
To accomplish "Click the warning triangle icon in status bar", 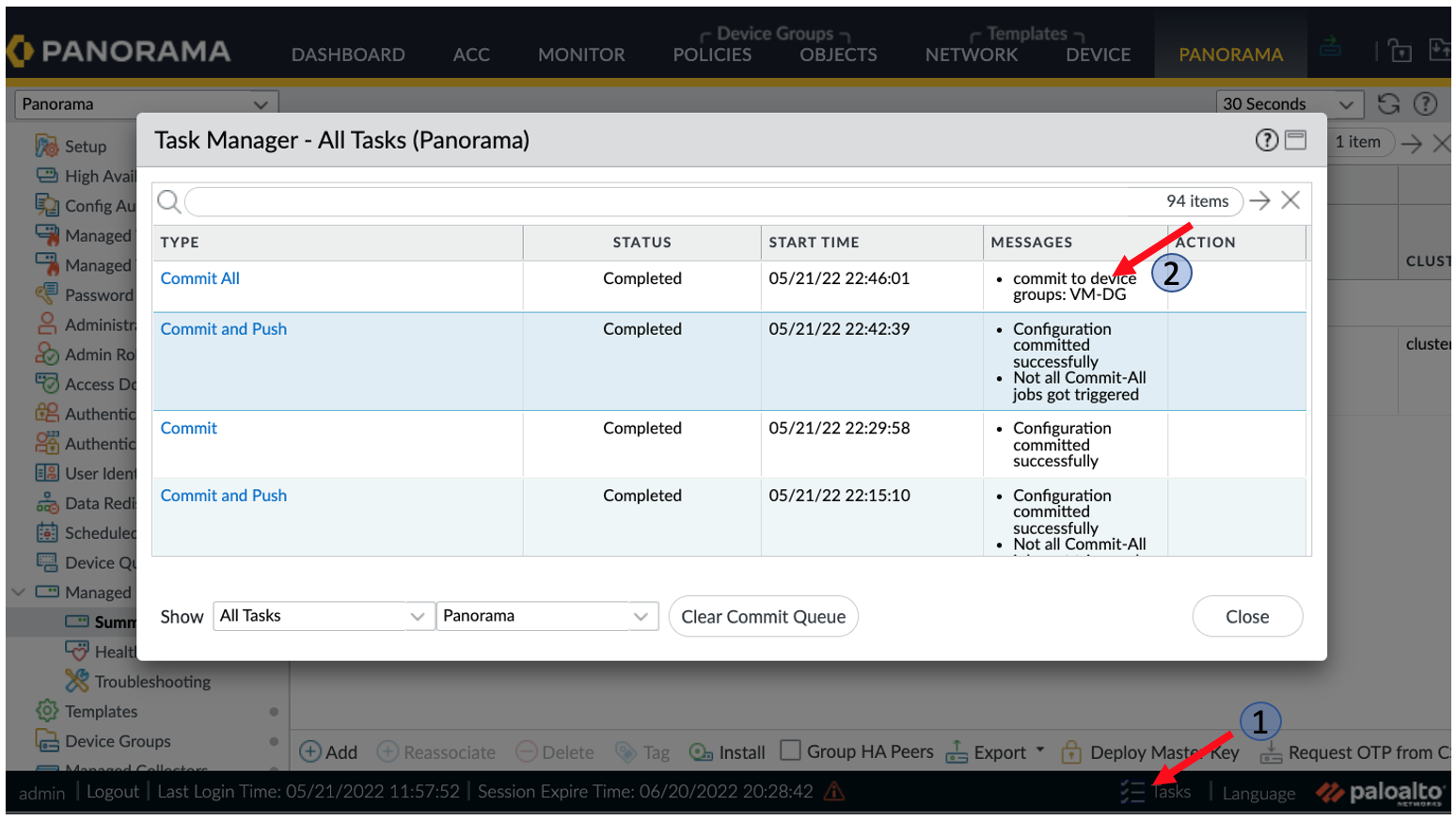I will click(833, 792).
